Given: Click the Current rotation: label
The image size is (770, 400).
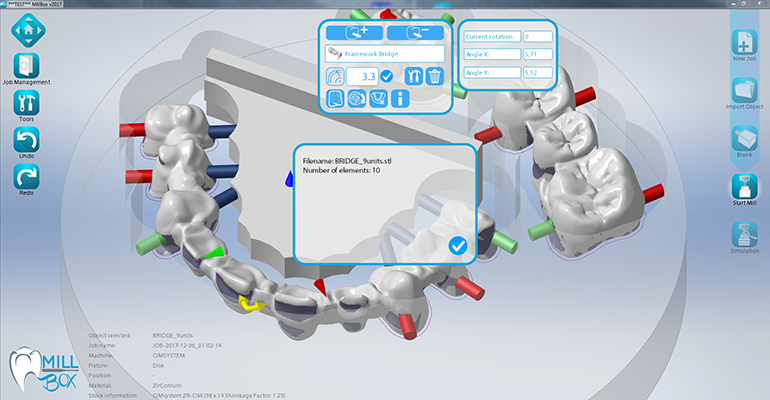Looking at the screenshot, I should click(490, 36).
